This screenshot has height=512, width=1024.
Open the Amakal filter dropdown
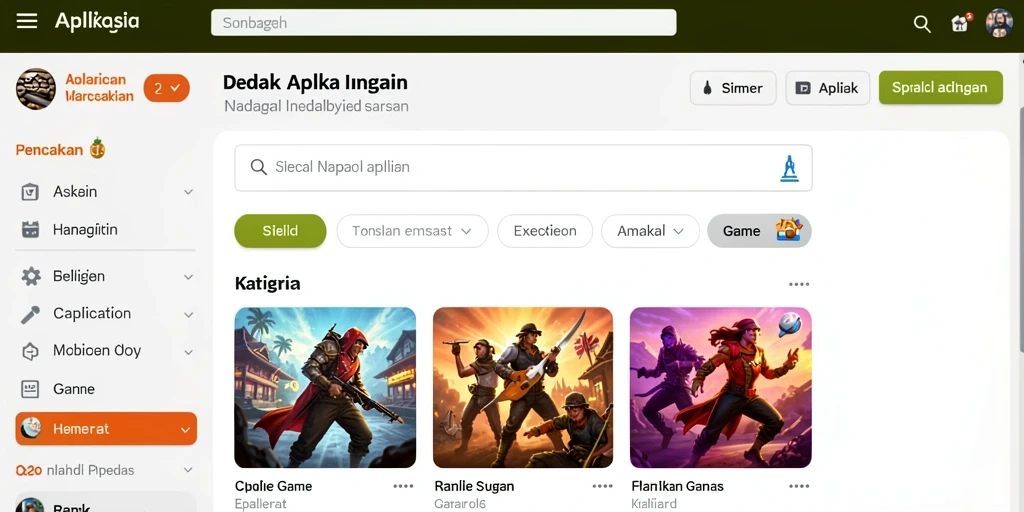[650, 231]
